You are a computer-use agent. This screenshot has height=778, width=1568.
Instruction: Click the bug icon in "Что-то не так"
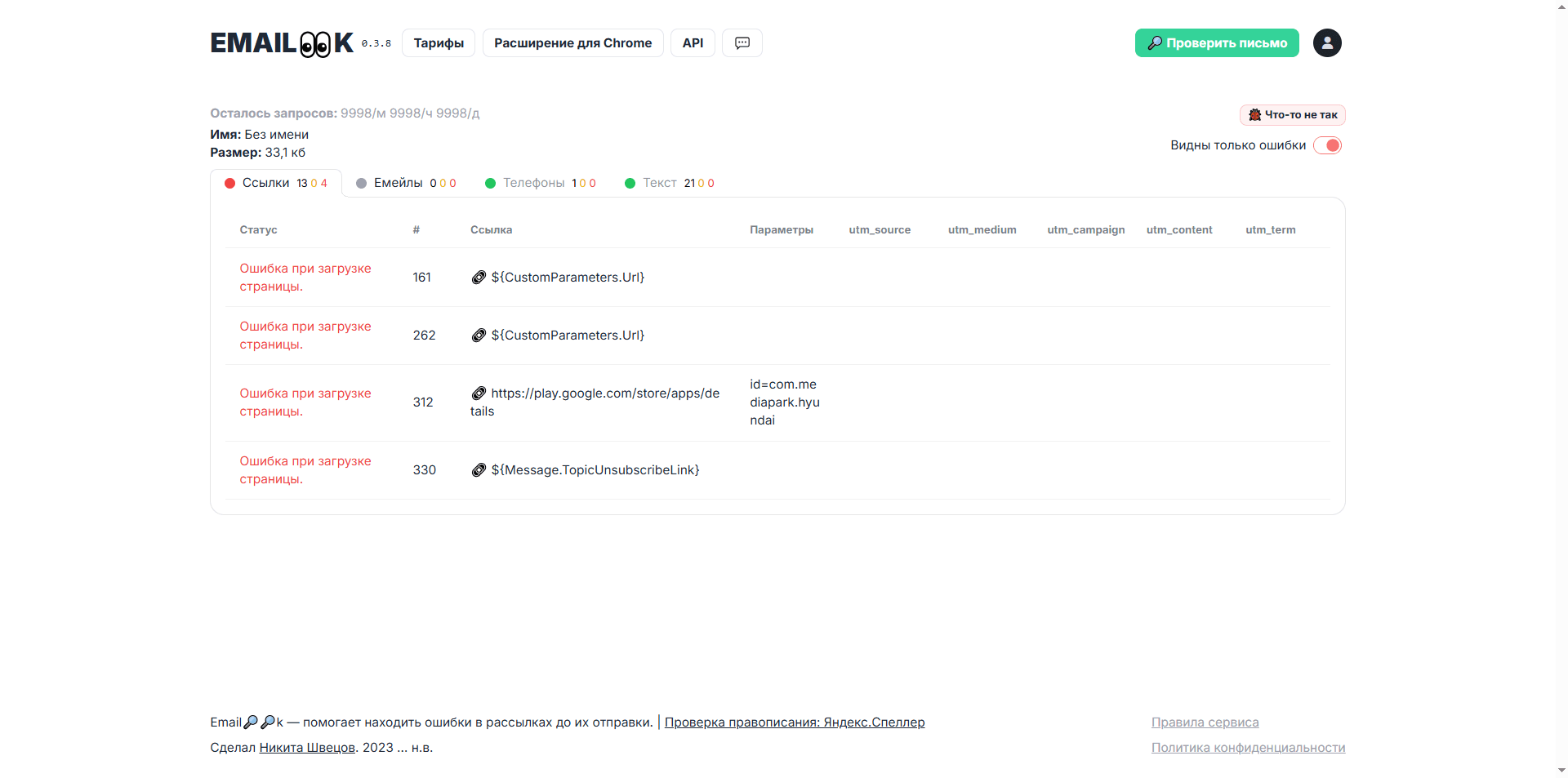1255,115
